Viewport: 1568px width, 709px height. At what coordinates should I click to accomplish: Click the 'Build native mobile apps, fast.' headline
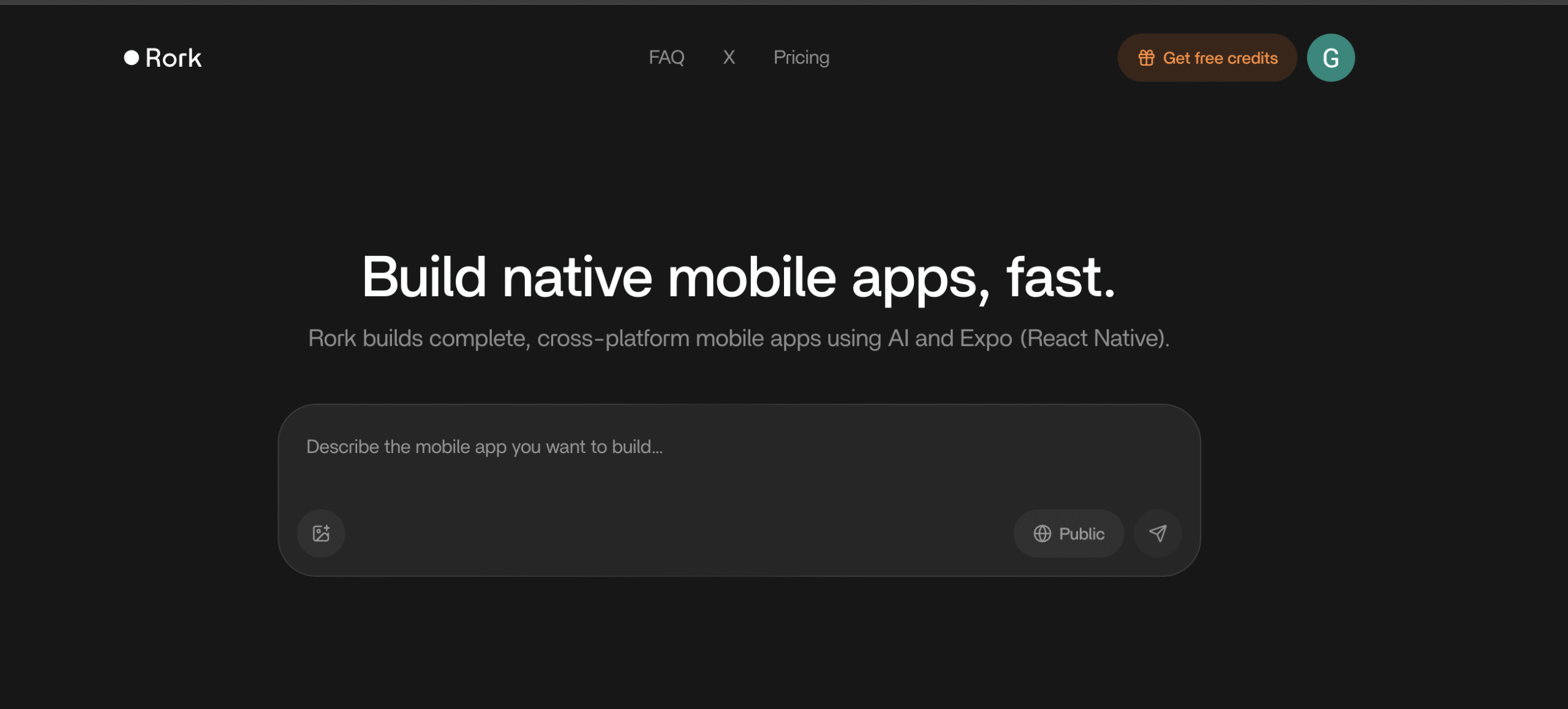tap(738, 277)
